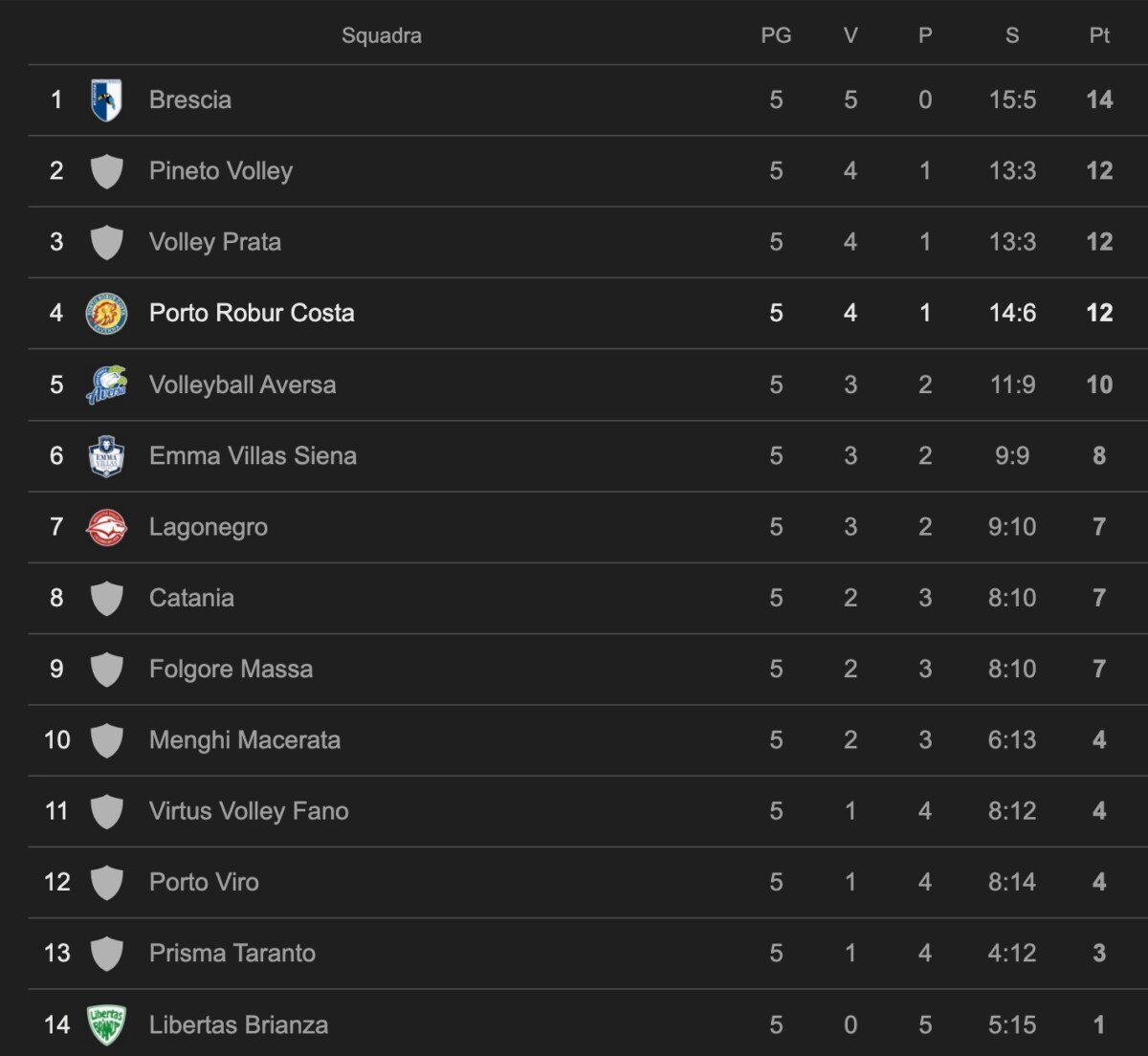Click the Prisma Taranto shield icon
Viewport: 1148px width, 1056px height.
[106, 954]
